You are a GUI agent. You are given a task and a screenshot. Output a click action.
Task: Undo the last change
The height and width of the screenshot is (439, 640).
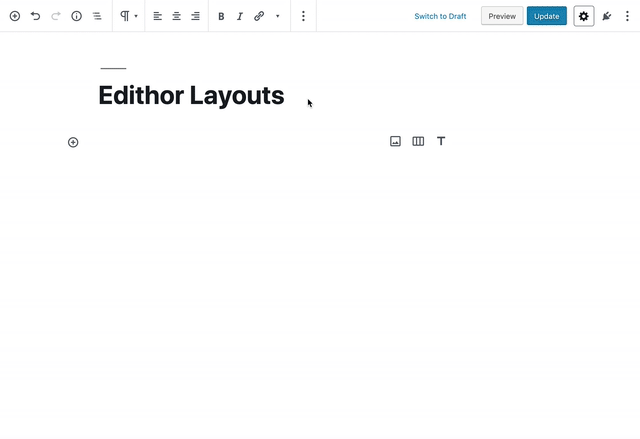[36, 16]
